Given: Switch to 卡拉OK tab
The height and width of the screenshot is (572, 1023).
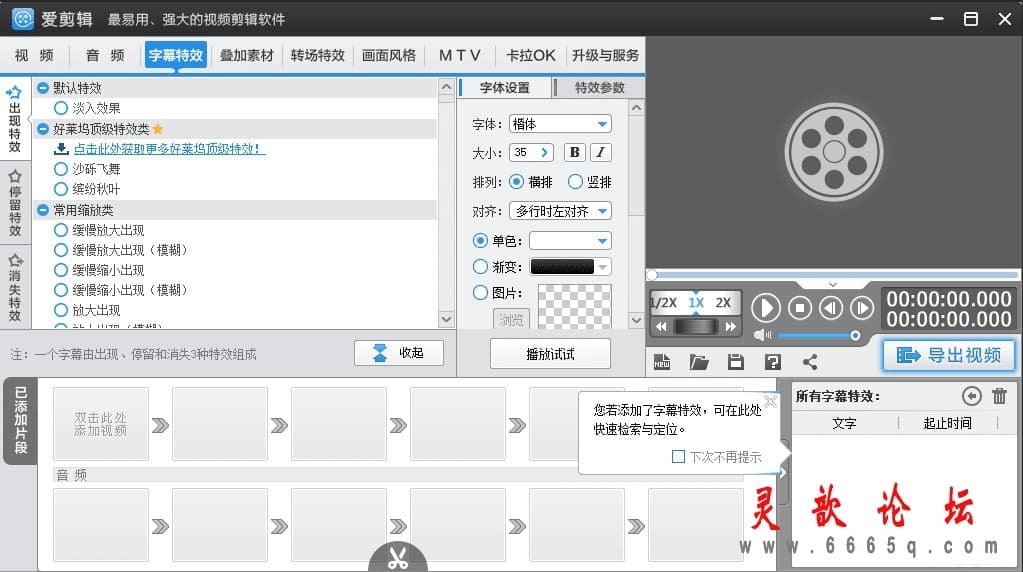Looking at the screenshot, I should click(530, 55).
